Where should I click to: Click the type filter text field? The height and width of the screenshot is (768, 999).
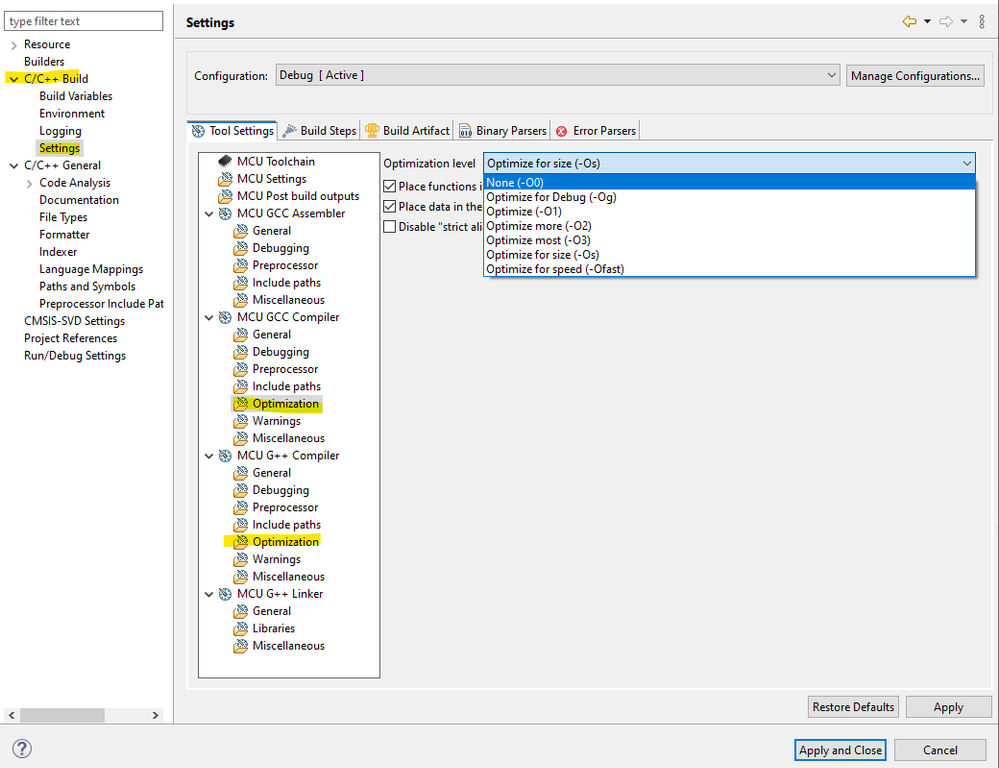(x=83, y=21)
